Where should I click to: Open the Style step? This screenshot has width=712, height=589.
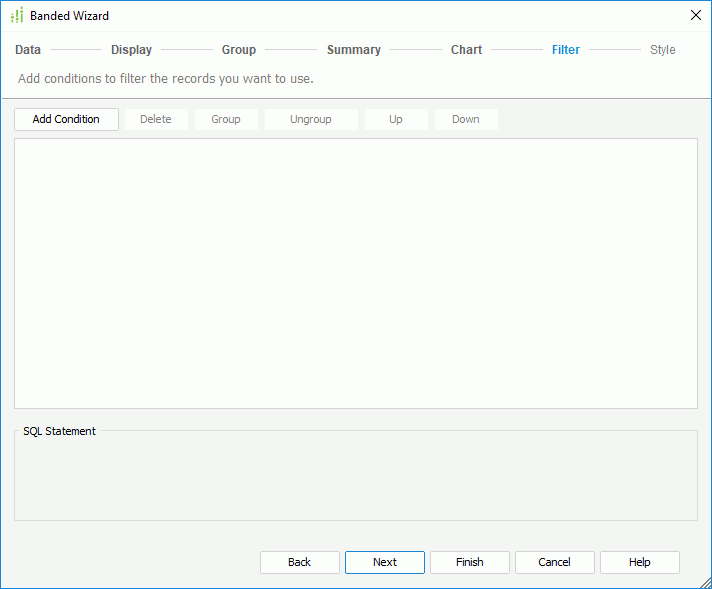click(x=663, y=49)
